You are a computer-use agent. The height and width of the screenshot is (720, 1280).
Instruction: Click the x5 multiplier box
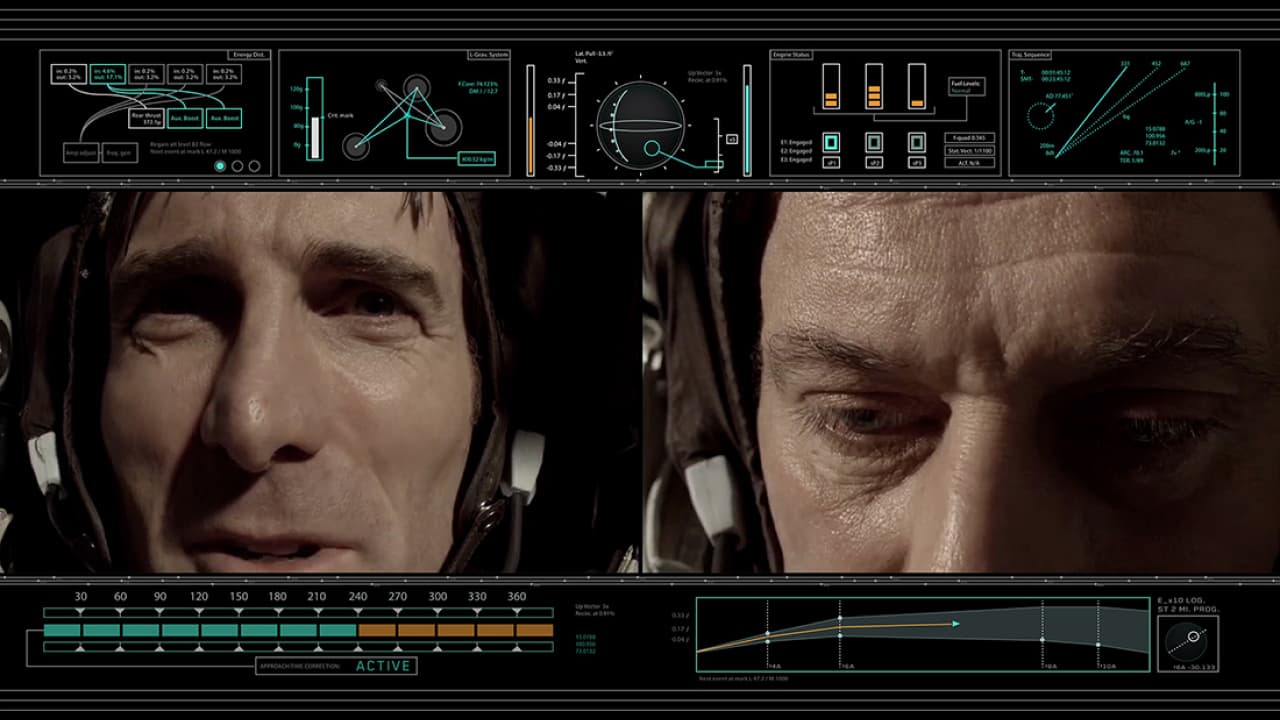(732, 139)
